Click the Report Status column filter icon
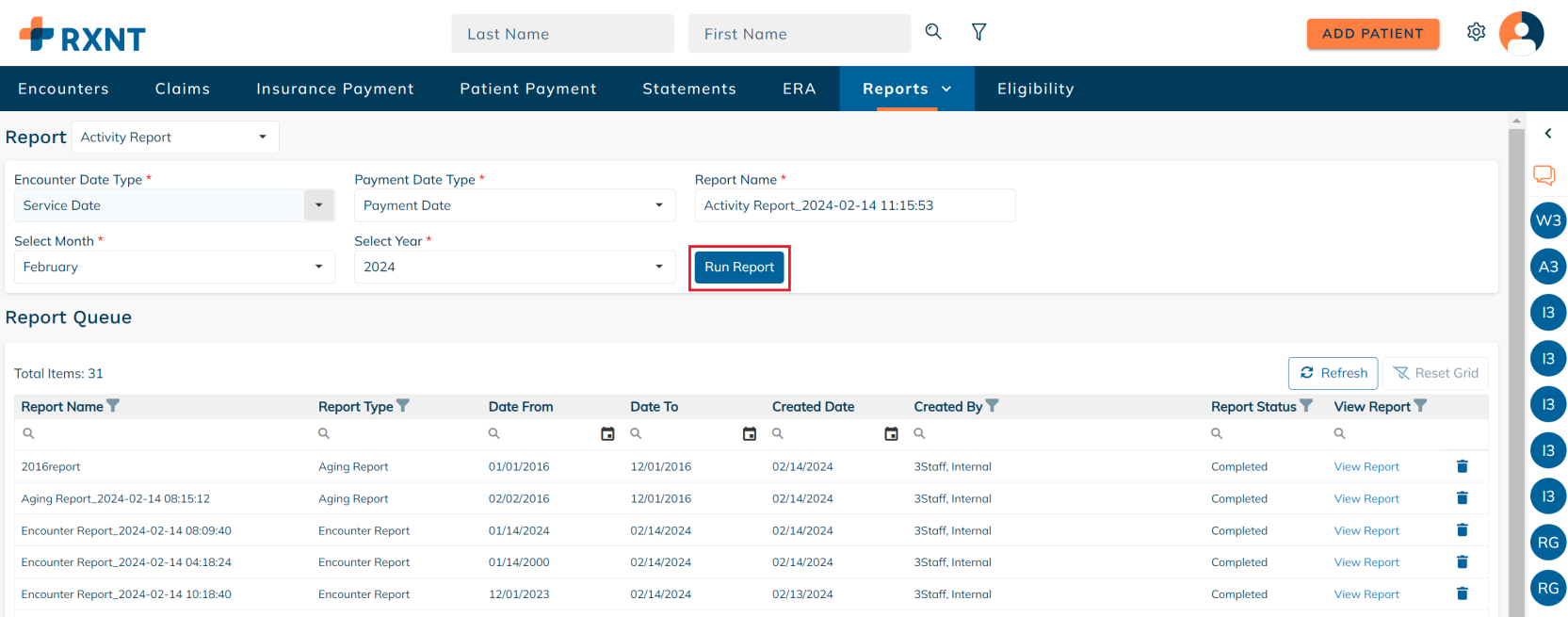 click(x=1306, y=406)
